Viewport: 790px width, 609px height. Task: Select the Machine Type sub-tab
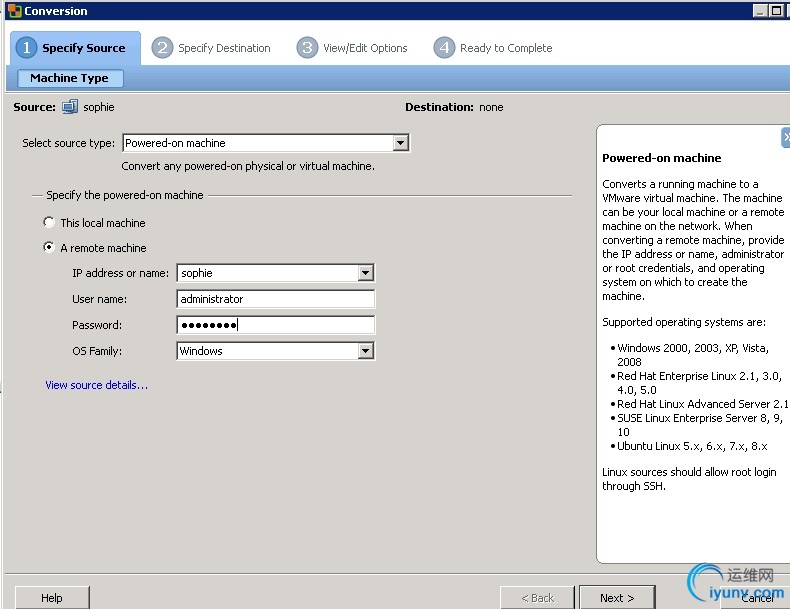pos(70,78)
